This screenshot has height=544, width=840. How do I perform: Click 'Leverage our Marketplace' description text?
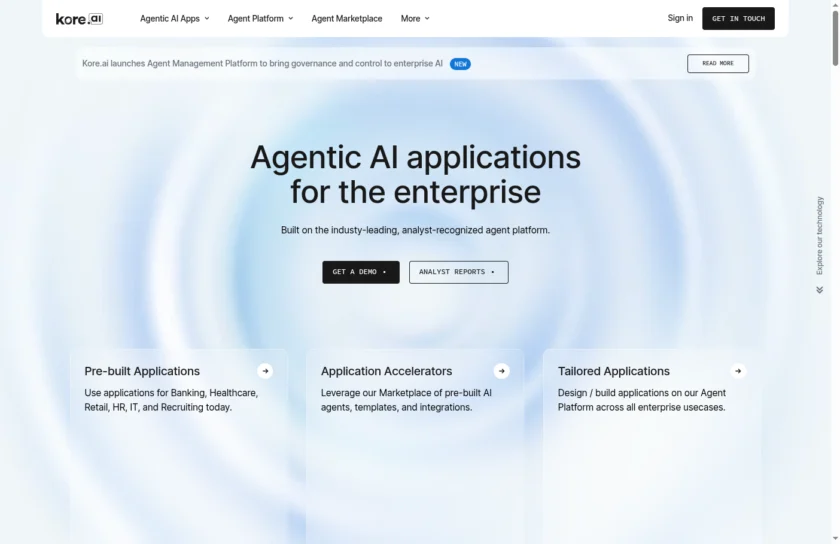pos(406,400)
